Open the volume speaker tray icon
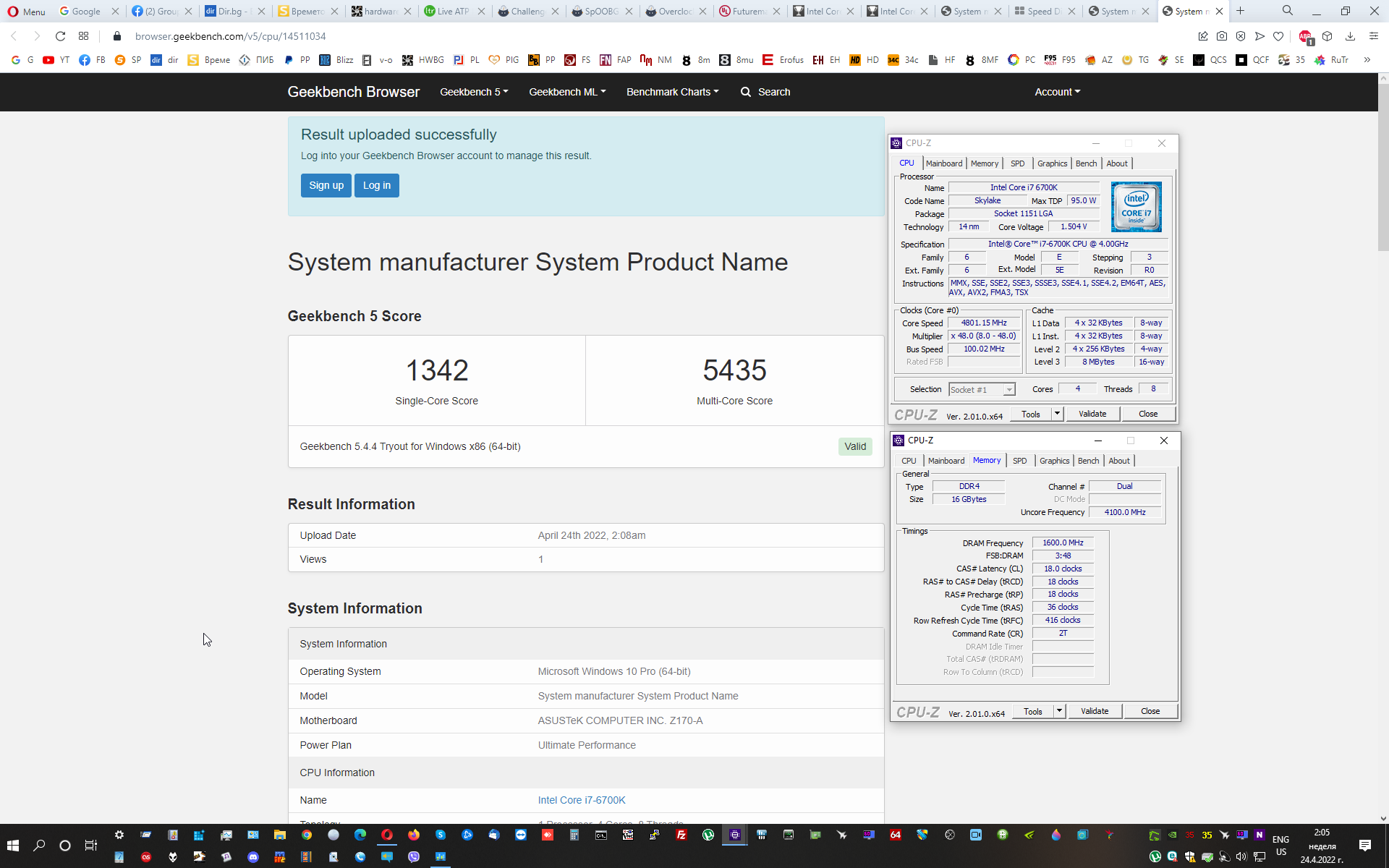Viewport: 1389px width, 868px height. (1242, 857)
